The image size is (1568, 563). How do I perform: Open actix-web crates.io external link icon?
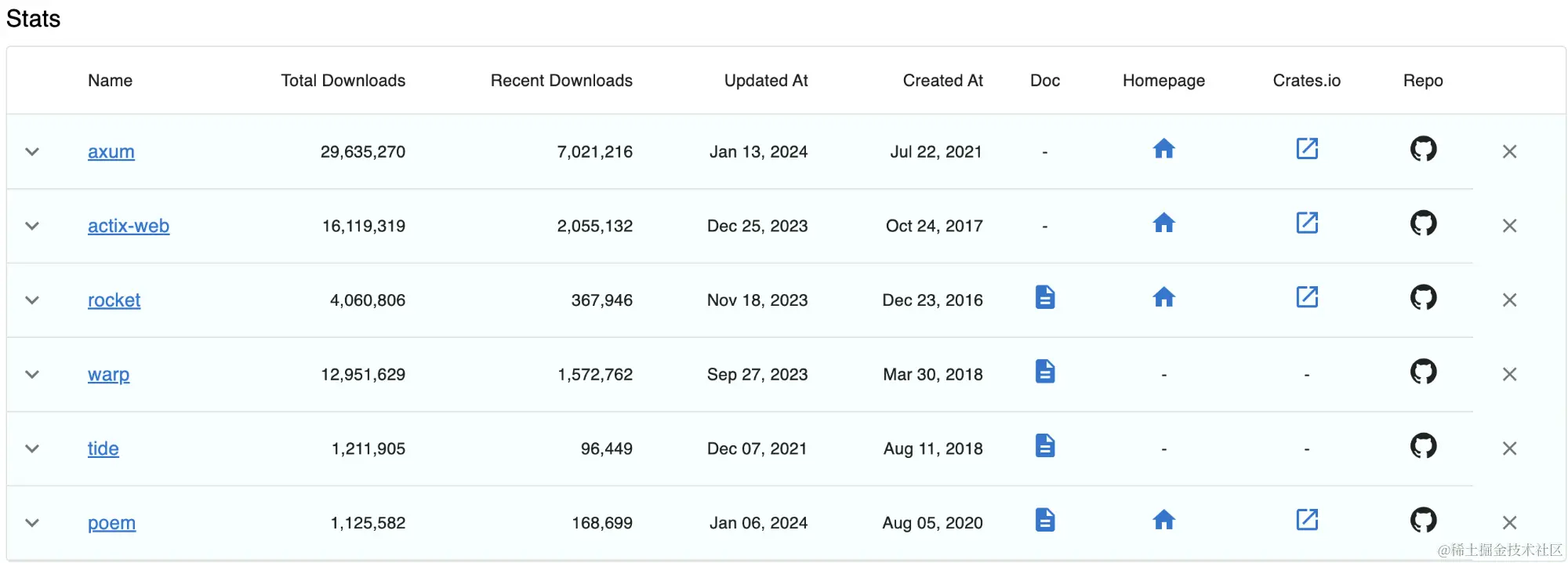pyautogui.click(x=1307, y=223)
